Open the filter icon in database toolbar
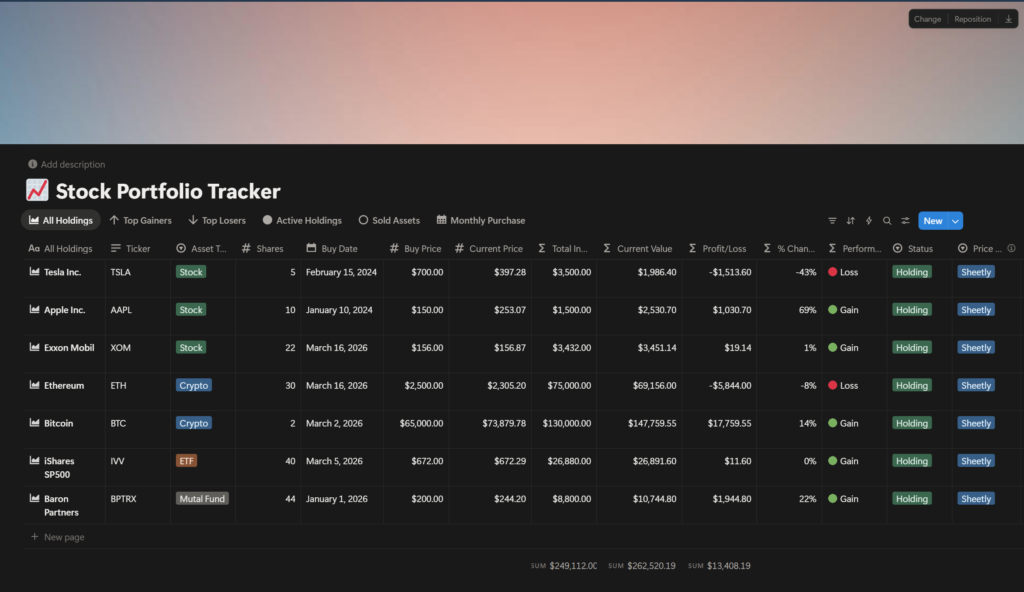This screenshot has height=592, width=1024. (832, 221)
